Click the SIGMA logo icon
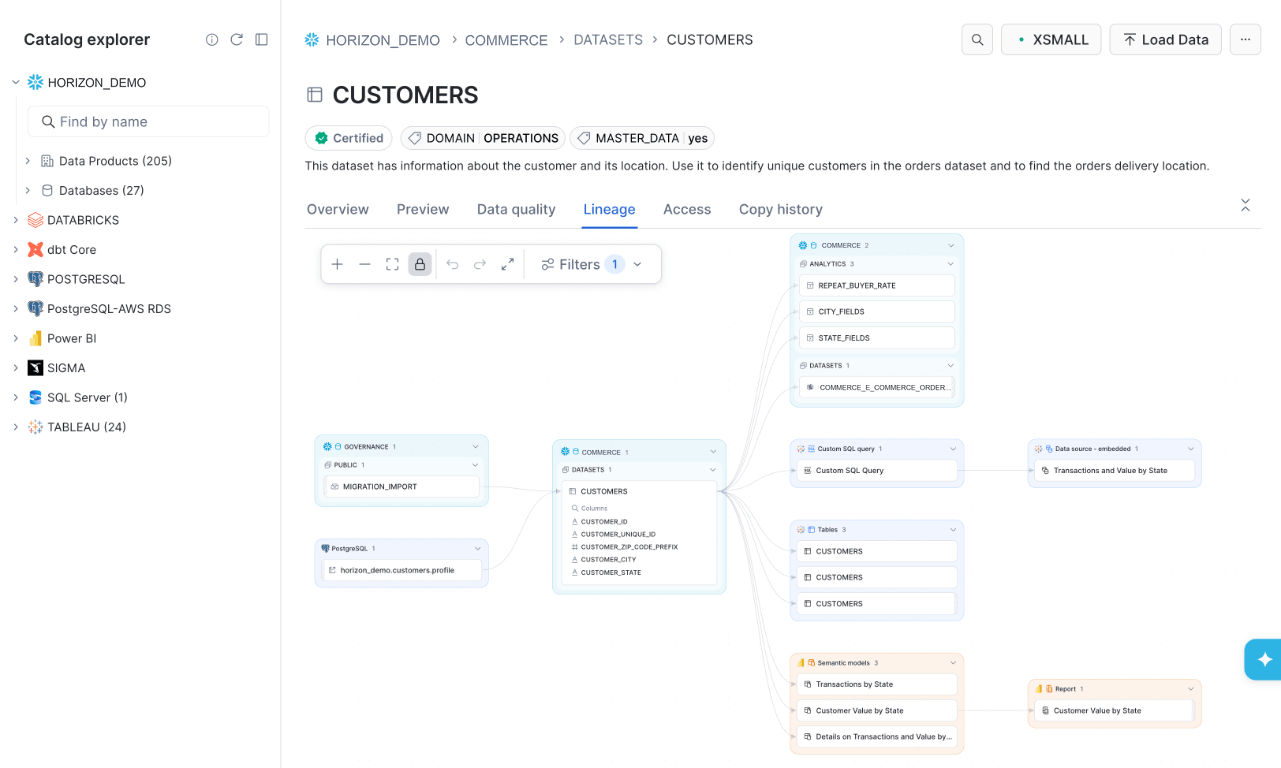Screen dimensions: 1281x768 click(36, 368)
